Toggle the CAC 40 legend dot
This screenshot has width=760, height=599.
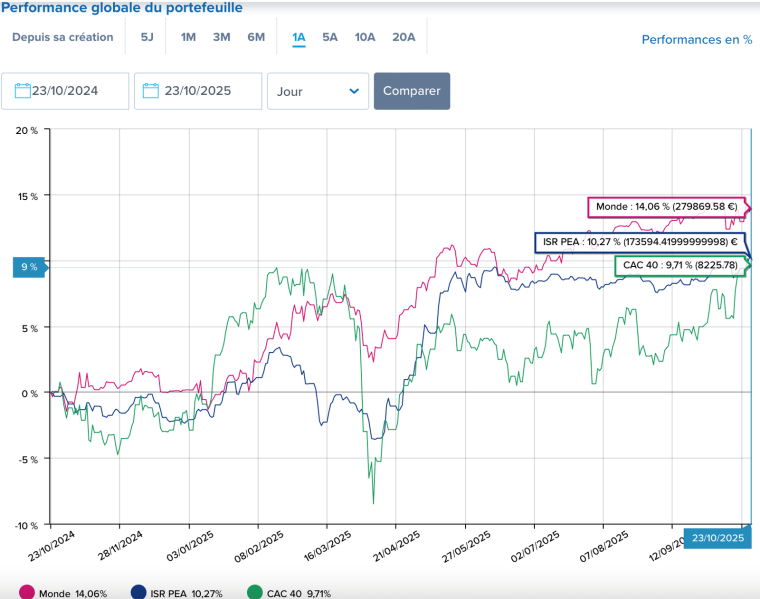pyautogui.click(x=254, y=593)
